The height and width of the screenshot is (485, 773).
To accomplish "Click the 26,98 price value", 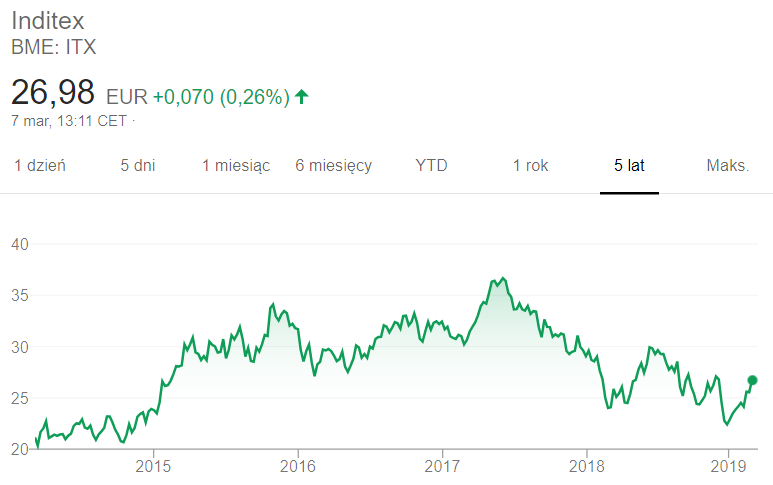I will 53,92.
